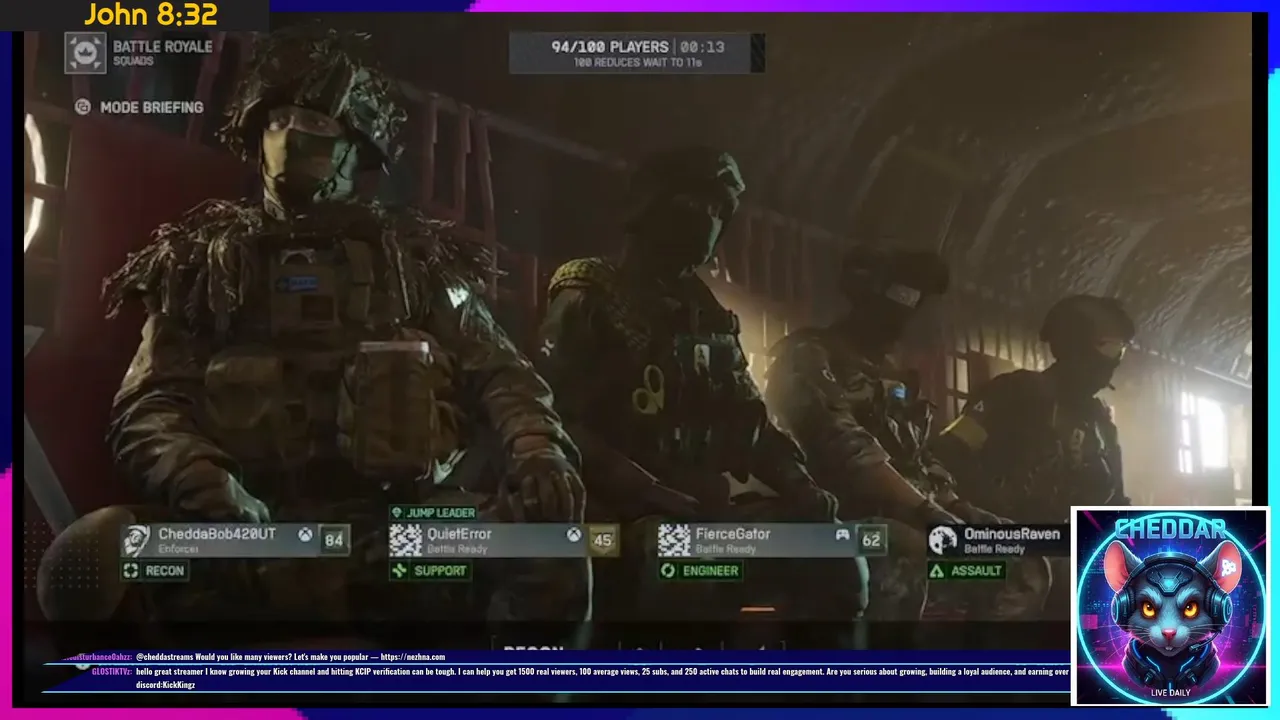This screenshot has height=720, width=1280.
Task: Click the JUMP LEADER label text
Action: pos(441,513)
